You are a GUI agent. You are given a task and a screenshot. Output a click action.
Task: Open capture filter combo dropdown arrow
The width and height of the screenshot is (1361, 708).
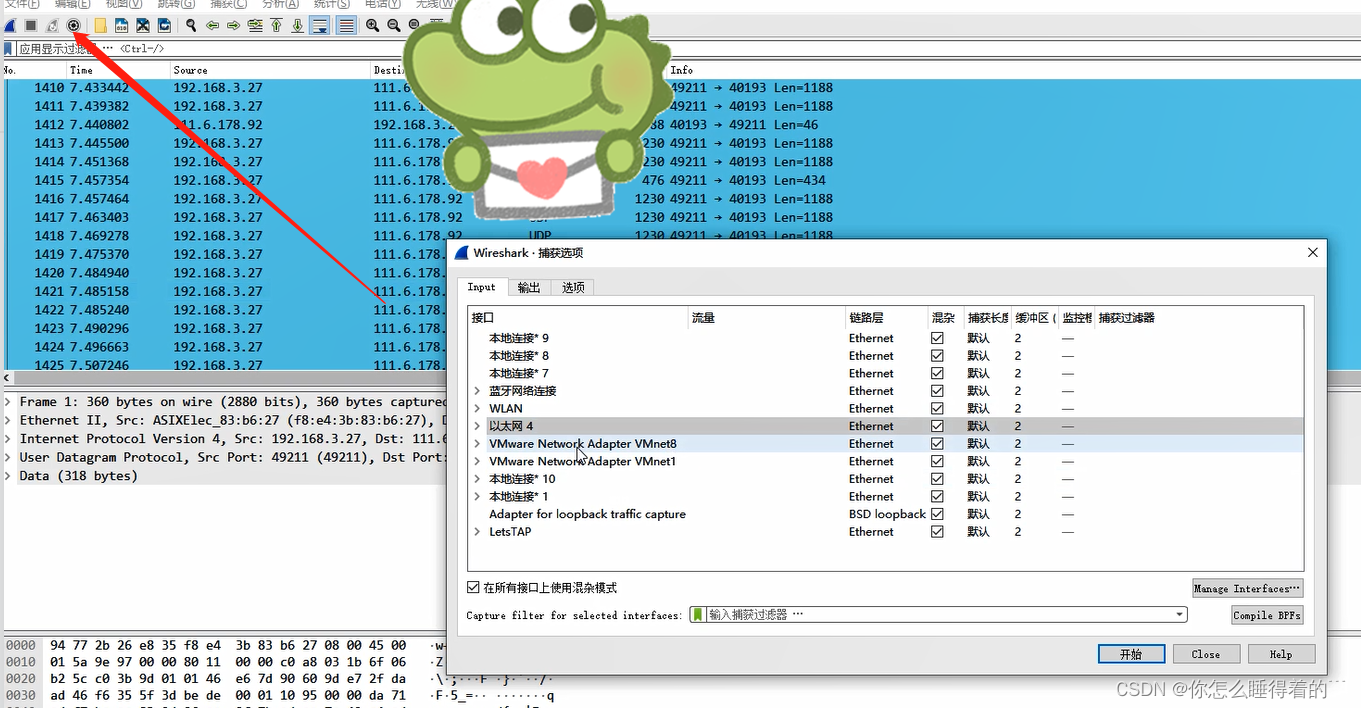point(1180,615)
